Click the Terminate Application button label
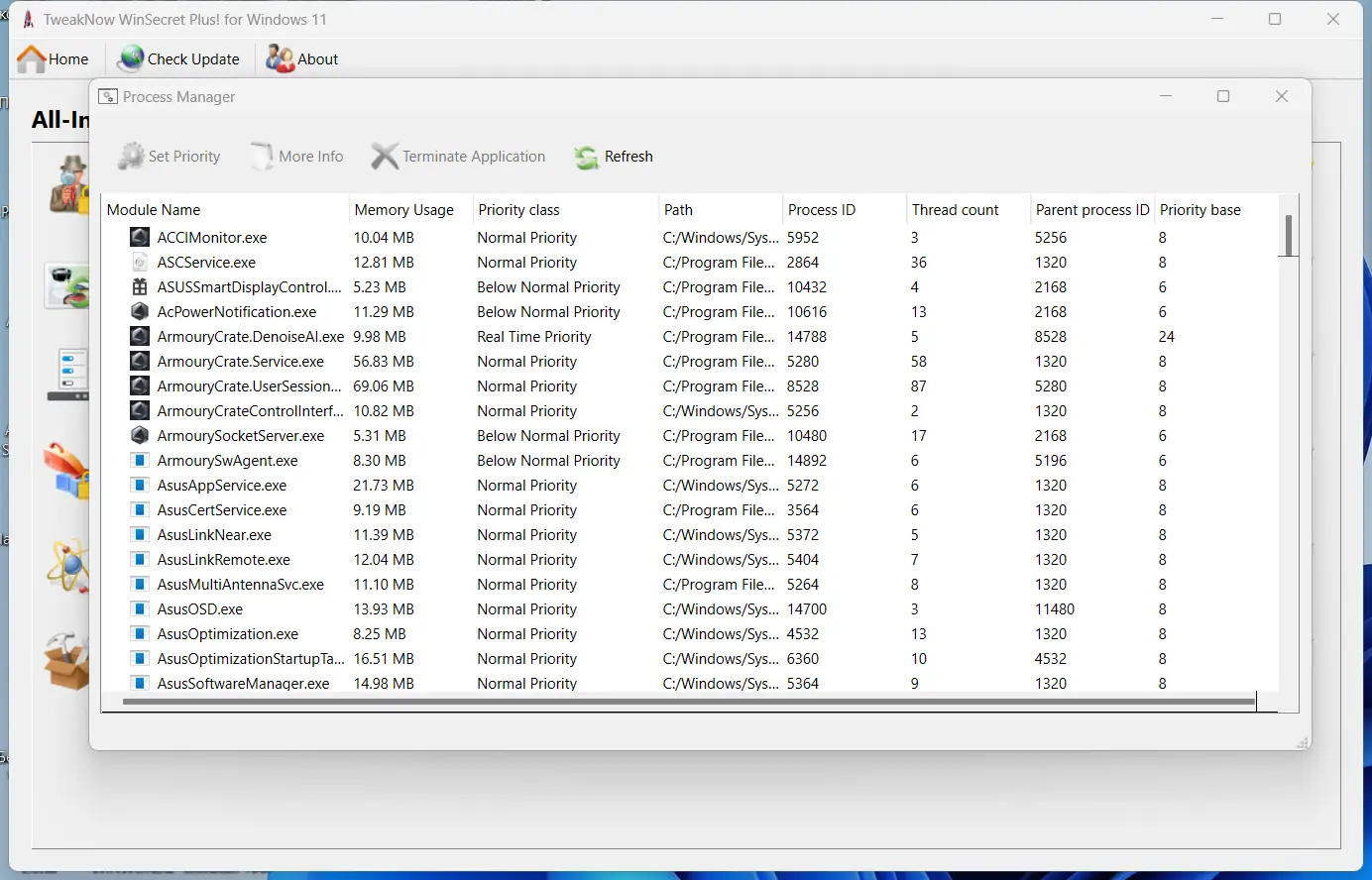1372x880 pixels. pos(474,156)
